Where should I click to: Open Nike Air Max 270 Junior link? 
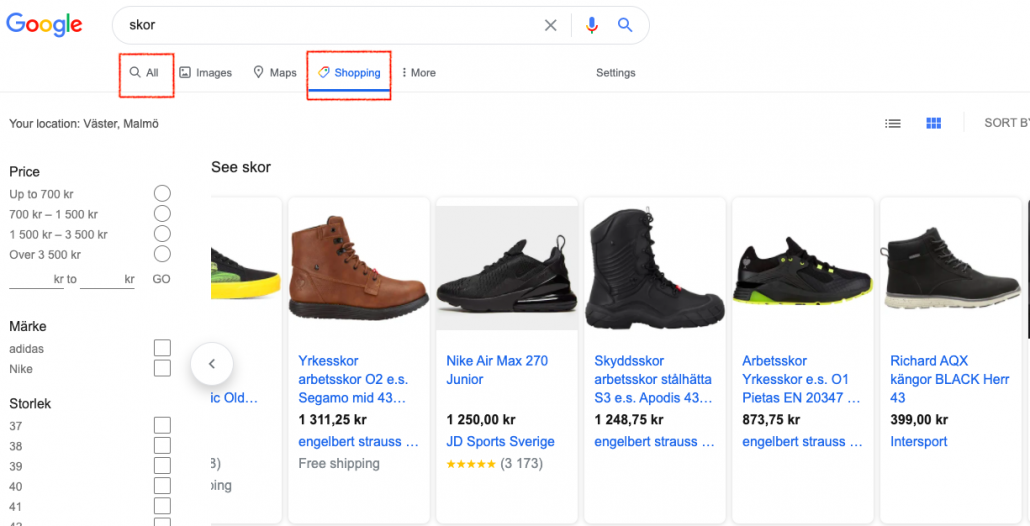pos(497,370)
